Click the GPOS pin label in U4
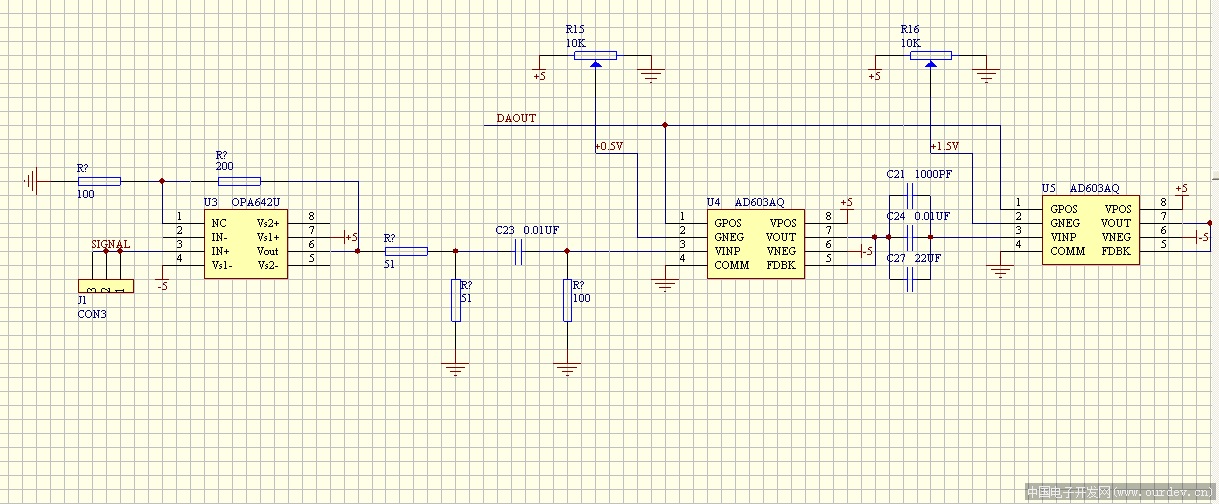This screenshot has width=1219, height=504. tap(728, 223)
